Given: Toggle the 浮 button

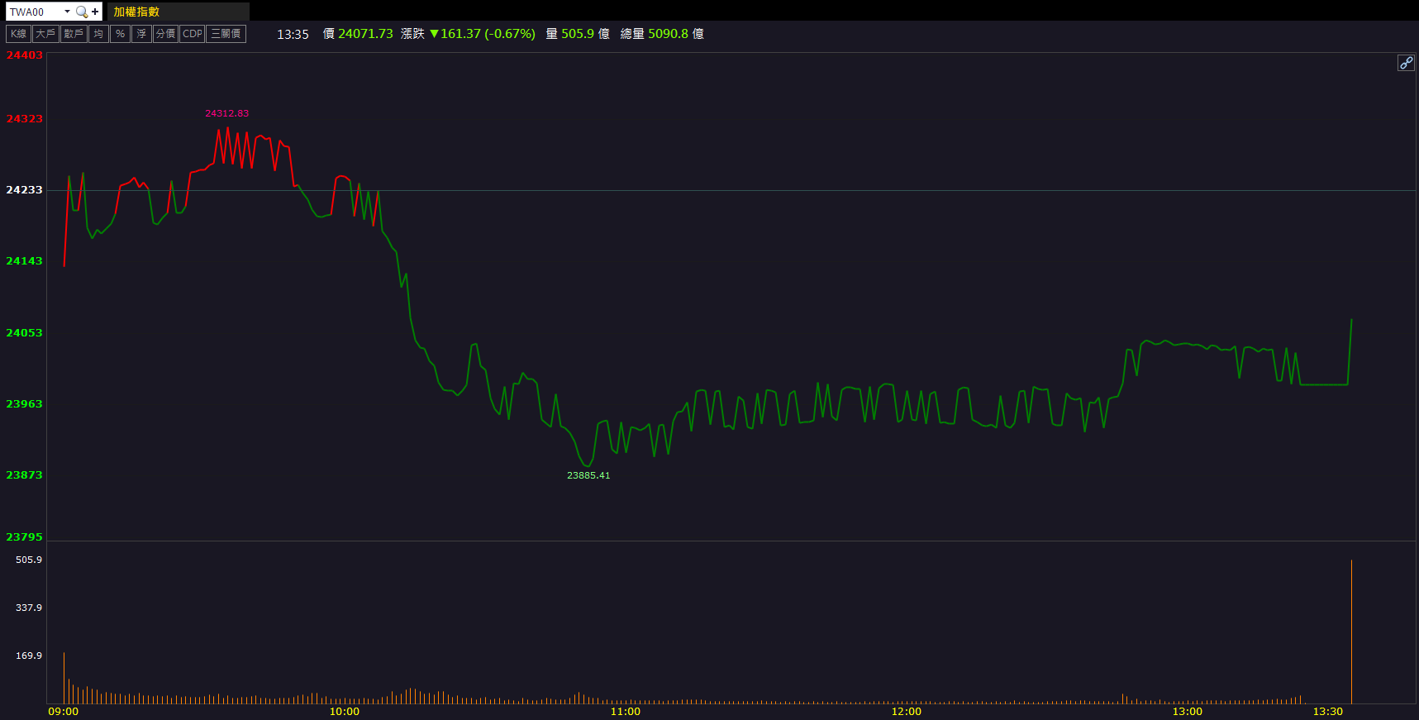Looking at the screenshot, I should click(x=142, y=34).
